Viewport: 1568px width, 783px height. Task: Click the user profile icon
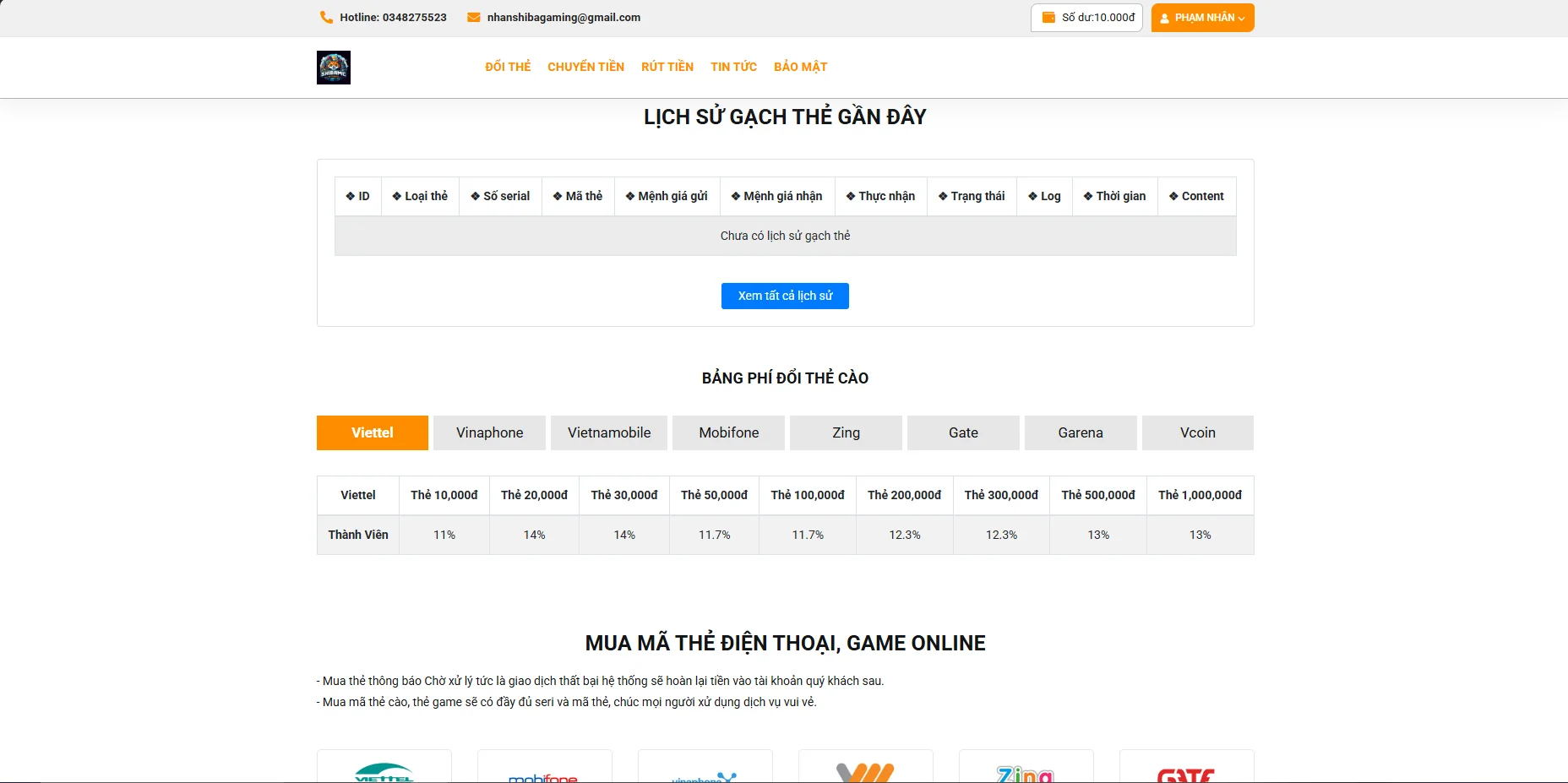tap(1164, 18)
